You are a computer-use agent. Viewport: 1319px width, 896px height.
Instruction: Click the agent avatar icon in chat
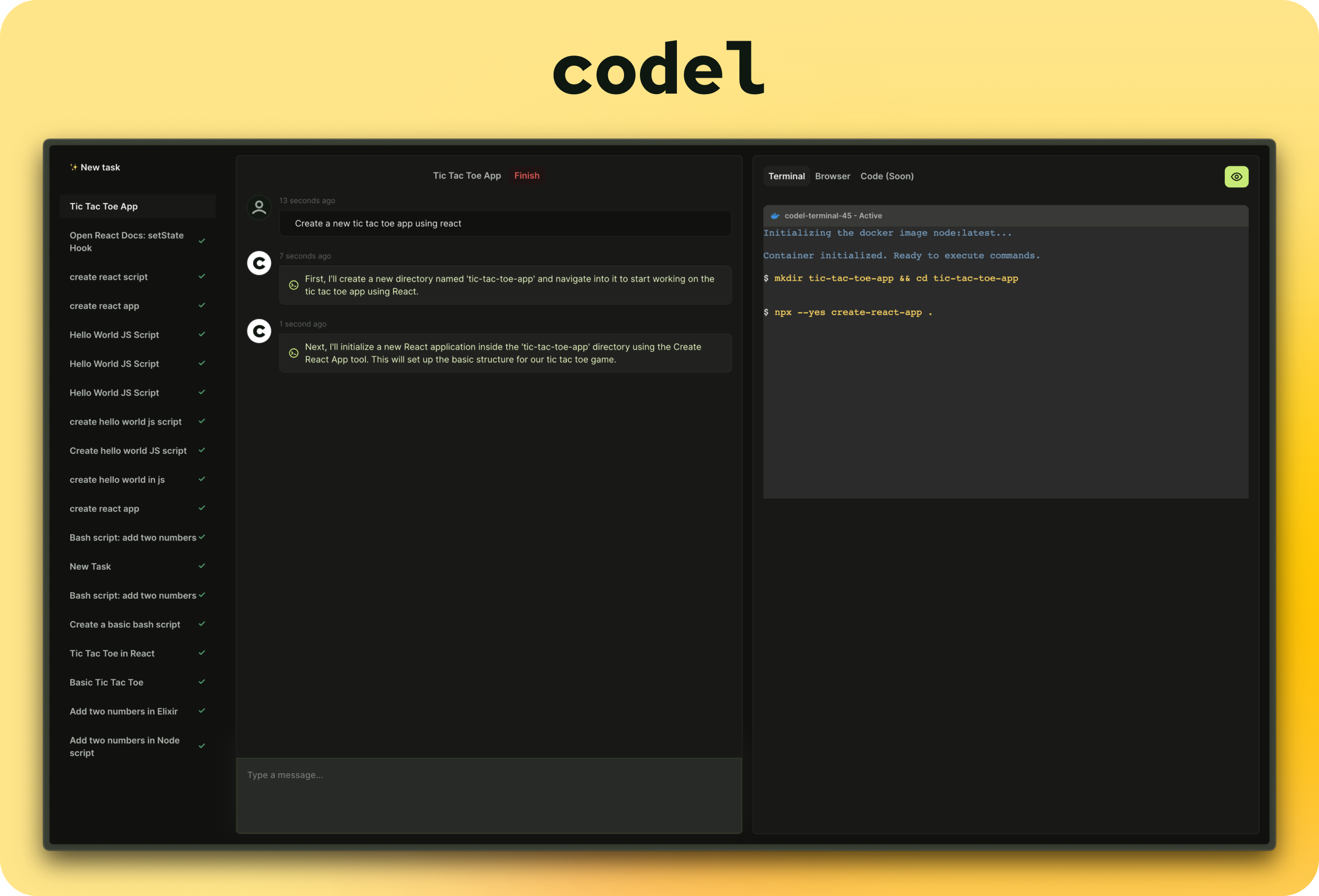(259, 262)
